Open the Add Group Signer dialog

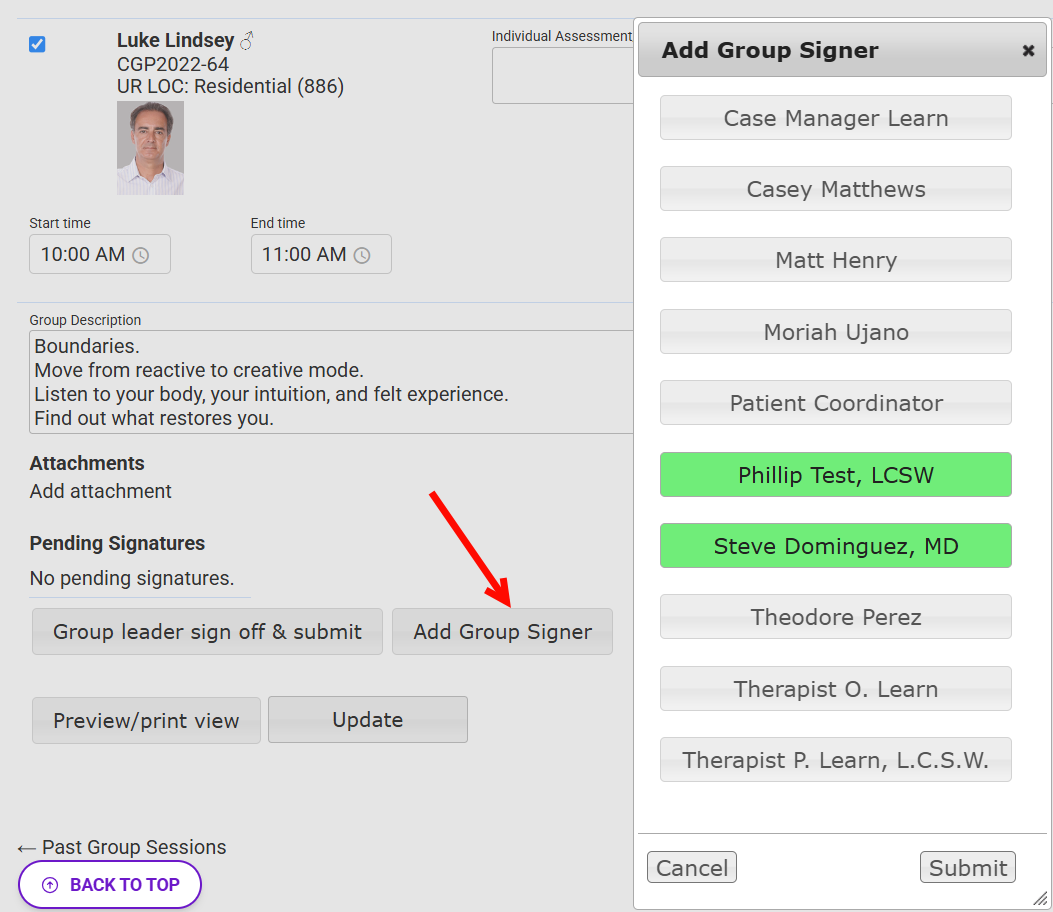tap(502, 631)
